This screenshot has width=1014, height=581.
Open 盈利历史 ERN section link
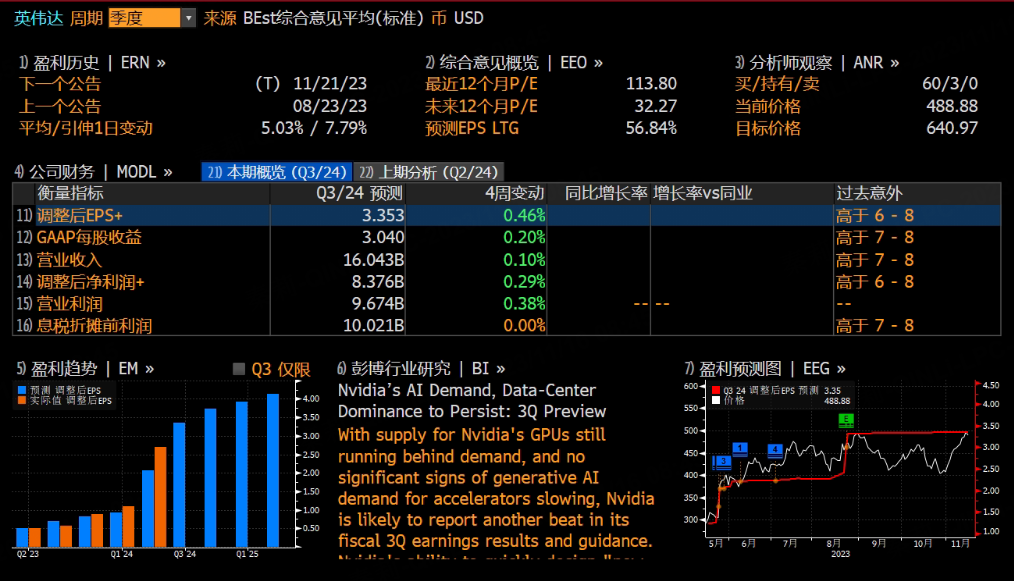click(92, 63)
